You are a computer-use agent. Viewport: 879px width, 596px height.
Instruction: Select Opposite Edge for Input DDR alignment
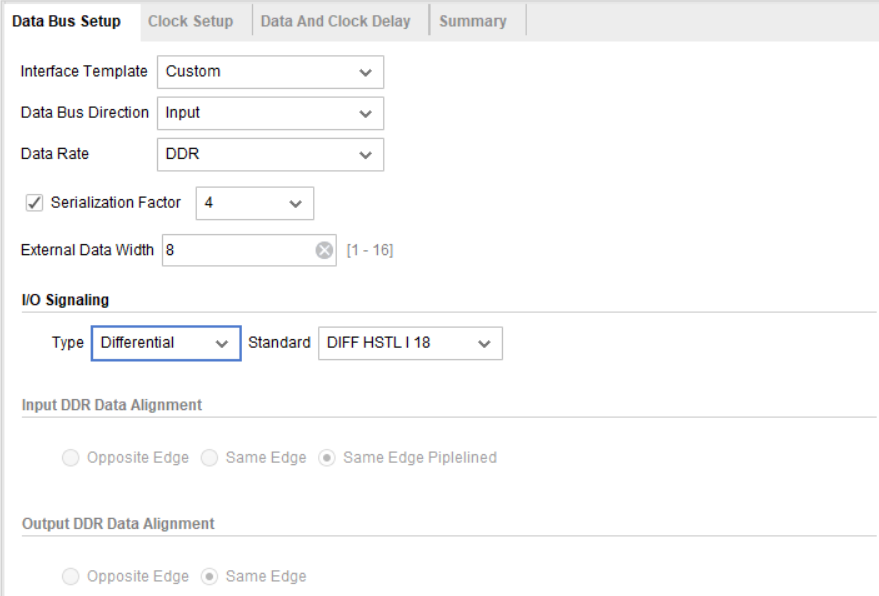coord(71,458)
